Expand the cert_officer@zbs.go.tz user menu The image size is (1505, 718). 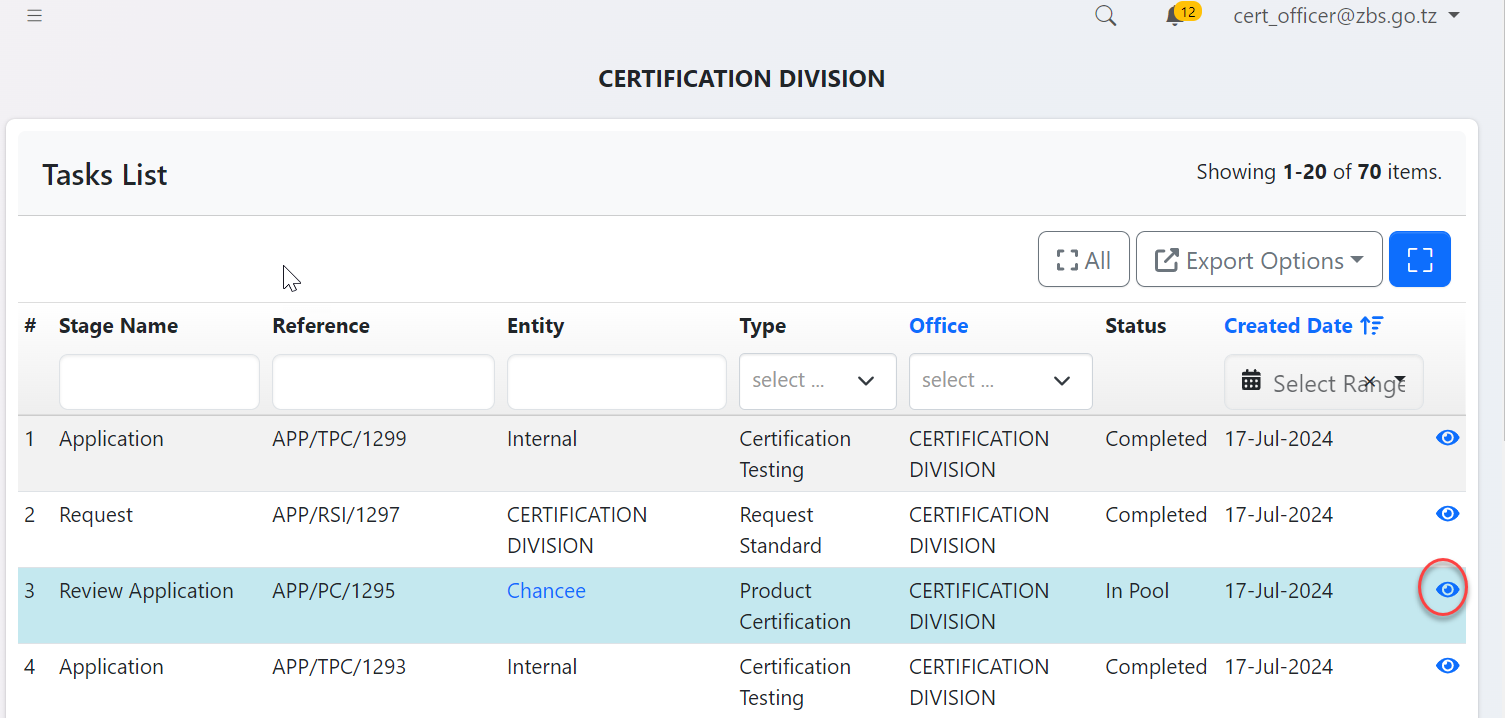pyautogui.click(x=1346, y=15)
